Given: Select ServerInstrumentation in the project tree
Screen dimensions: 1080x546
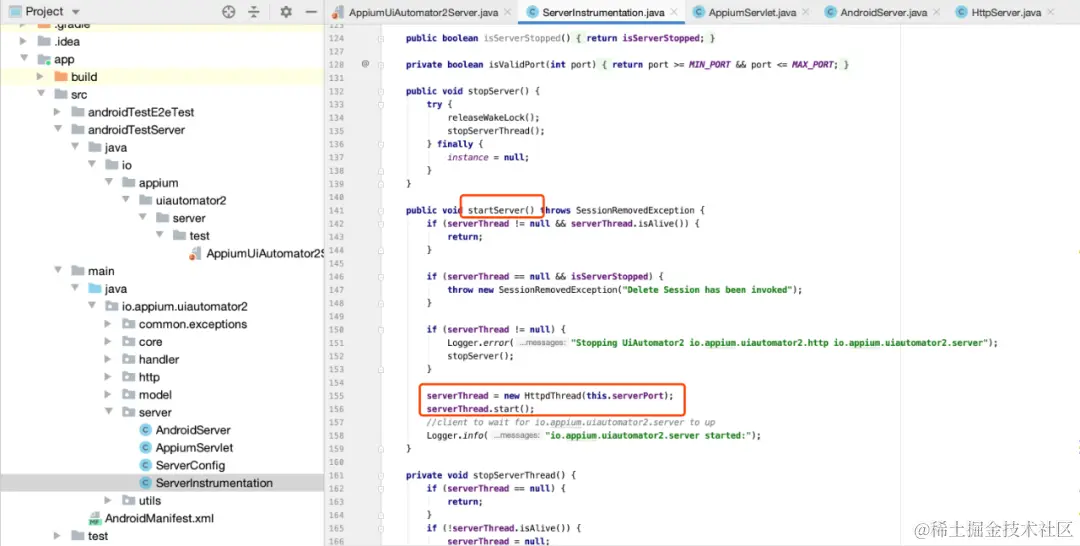Looking at the screenshot, I should 214,483.
